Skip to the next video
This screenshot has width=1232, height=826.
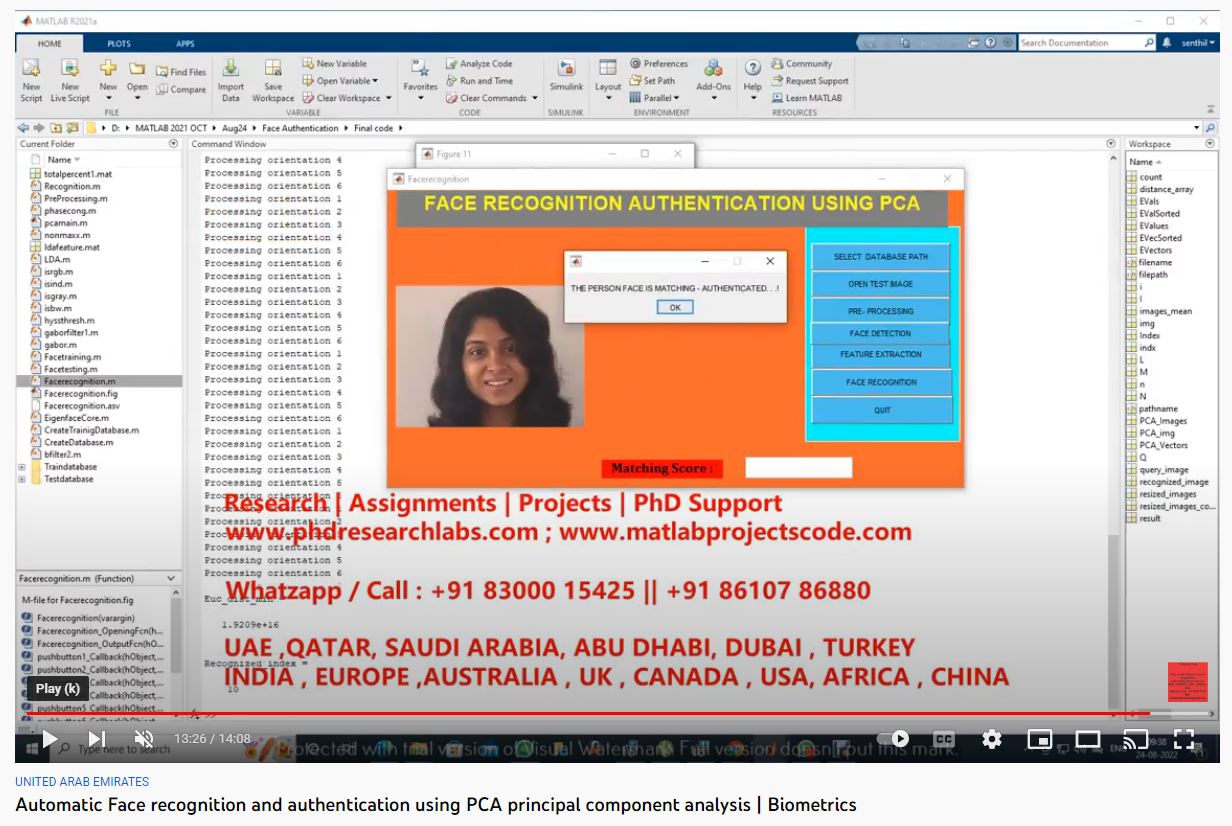97,739
